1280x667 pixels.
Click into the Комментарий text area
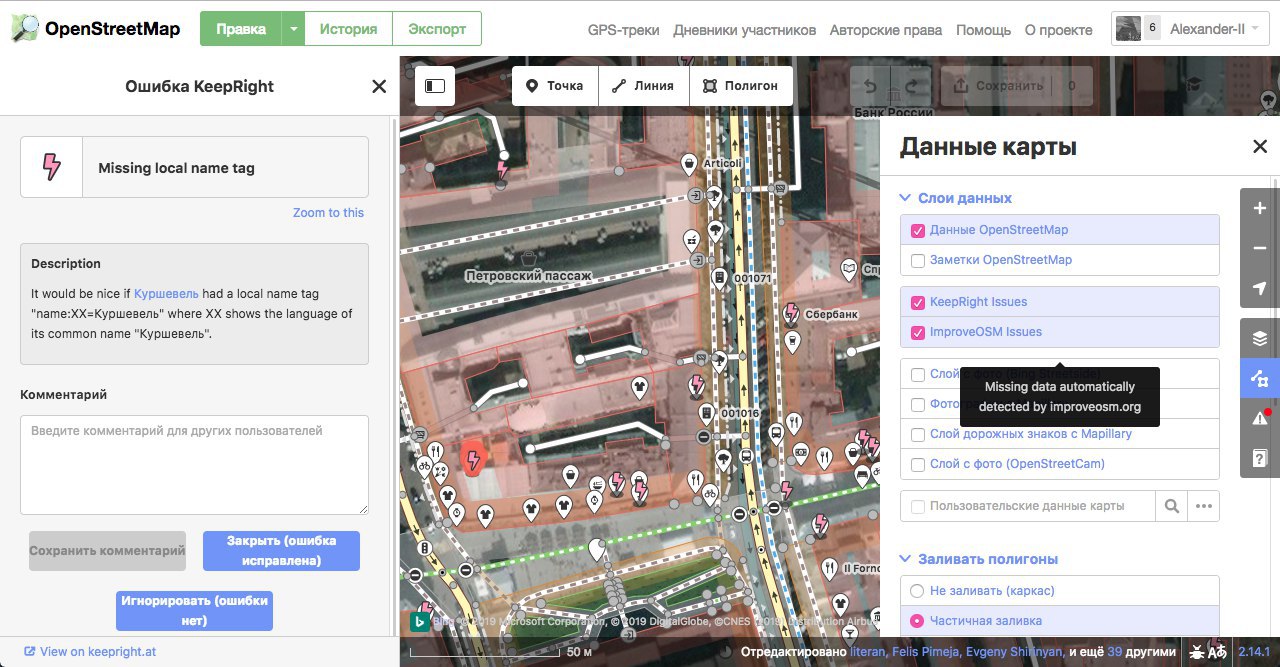tap(194, 465)
